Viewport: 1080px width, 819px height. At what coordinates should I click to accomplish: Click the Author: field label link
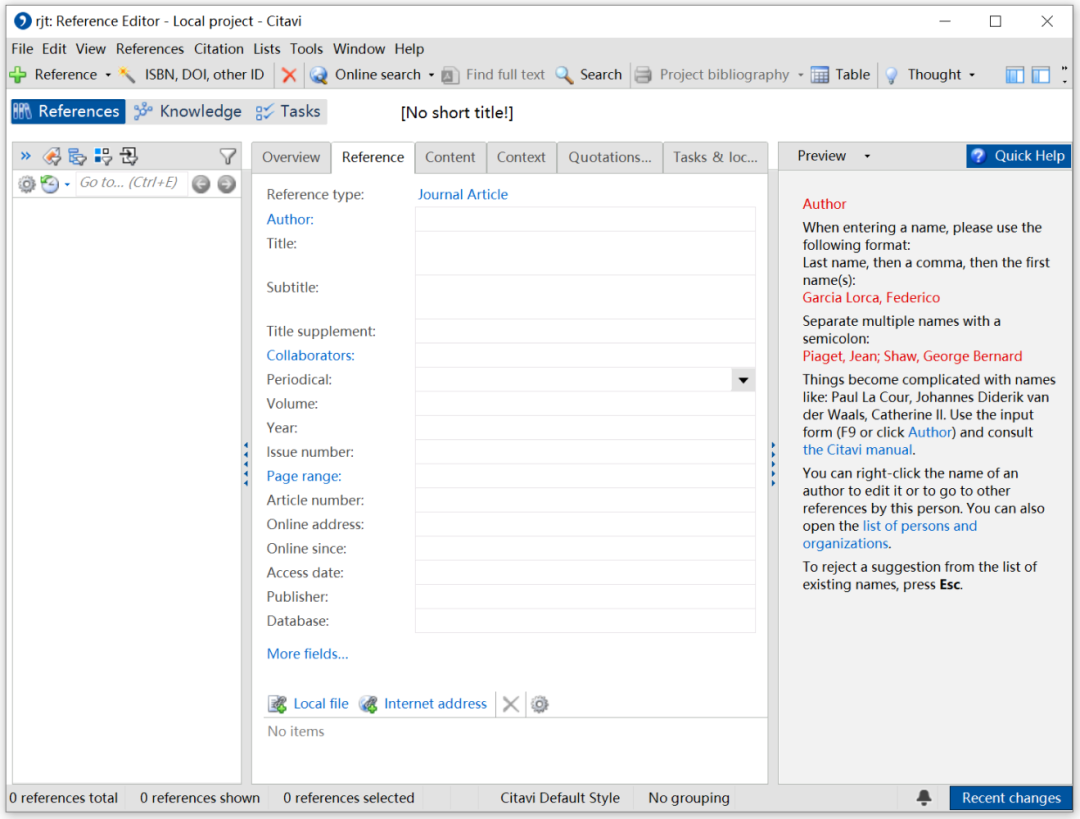(x=290, y=219)
